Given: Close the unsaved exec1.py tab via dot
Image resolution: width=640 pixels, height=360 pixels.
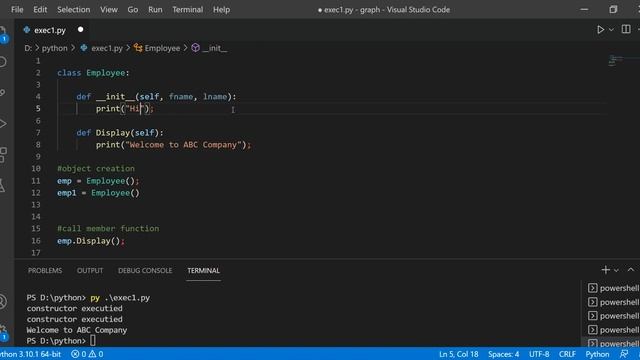Looking at the screenshot, I should (x=80, y=29).
